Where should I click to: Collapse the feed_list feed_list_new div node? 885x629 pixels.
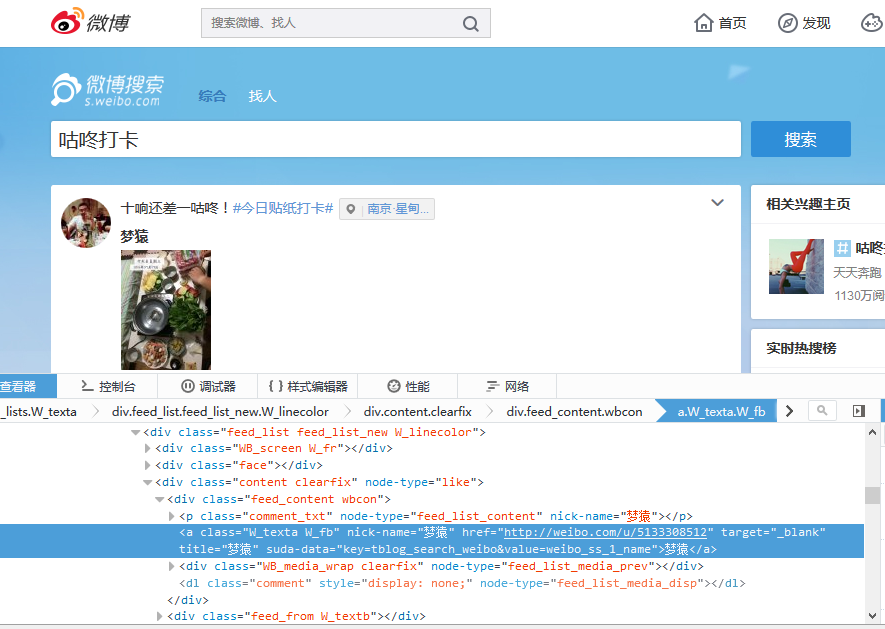coord(135,433)
